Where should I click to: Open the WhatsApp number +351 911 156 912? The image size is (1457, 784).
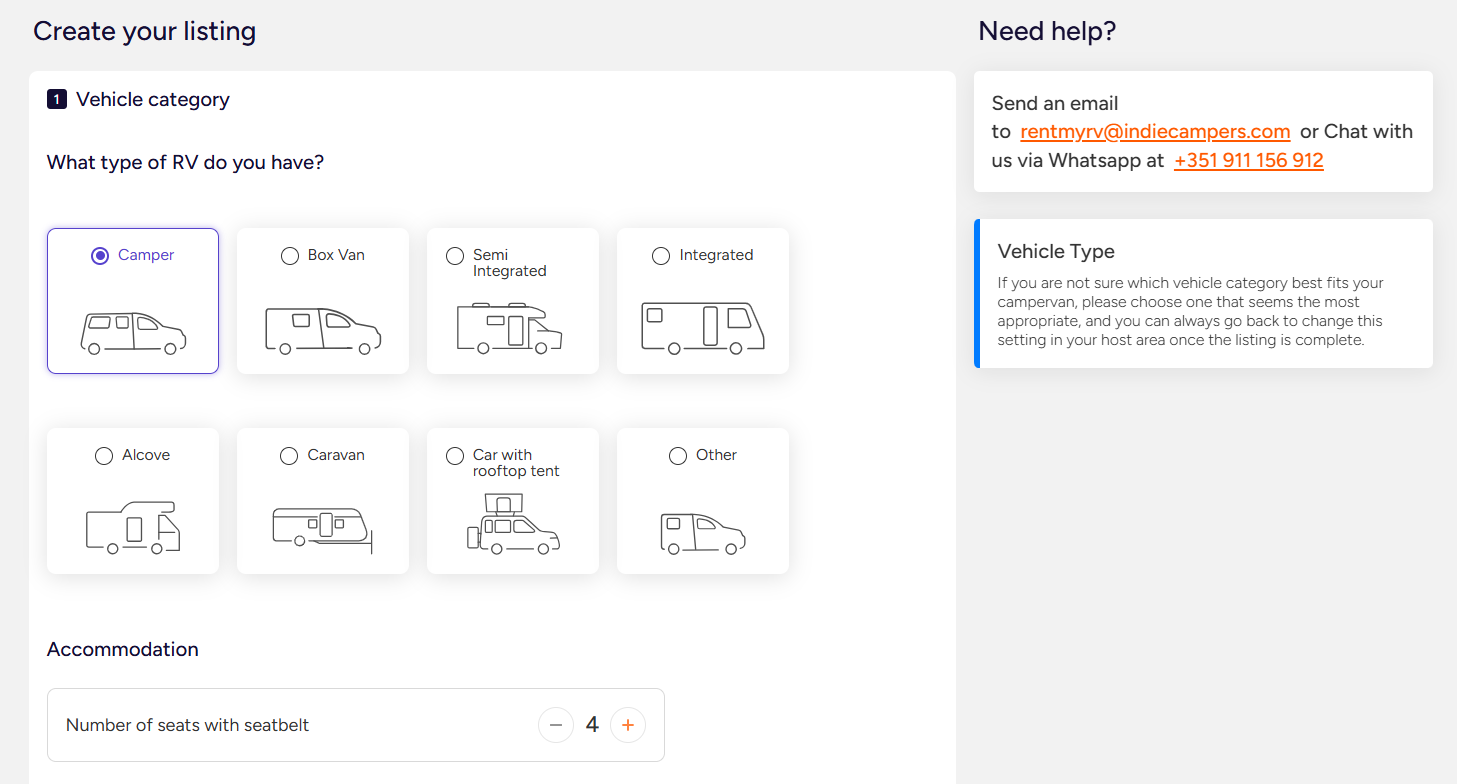coord(1249,160)
